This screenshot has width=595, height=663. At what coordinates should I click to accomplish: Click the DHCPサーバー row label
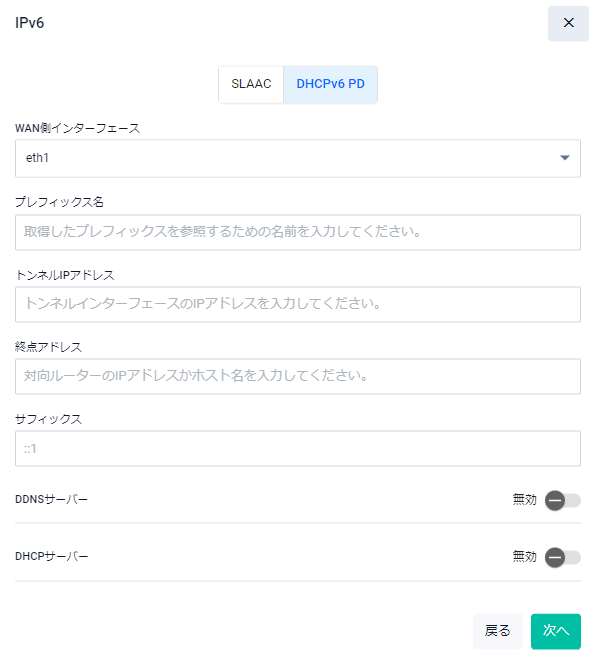click(52, 556)
